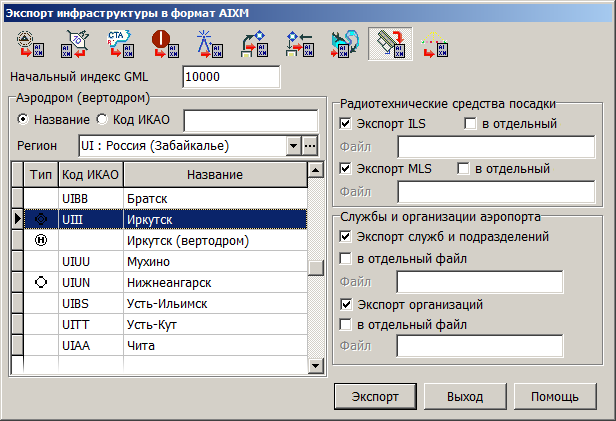Click the UIBB code cell

coord(91,198)
